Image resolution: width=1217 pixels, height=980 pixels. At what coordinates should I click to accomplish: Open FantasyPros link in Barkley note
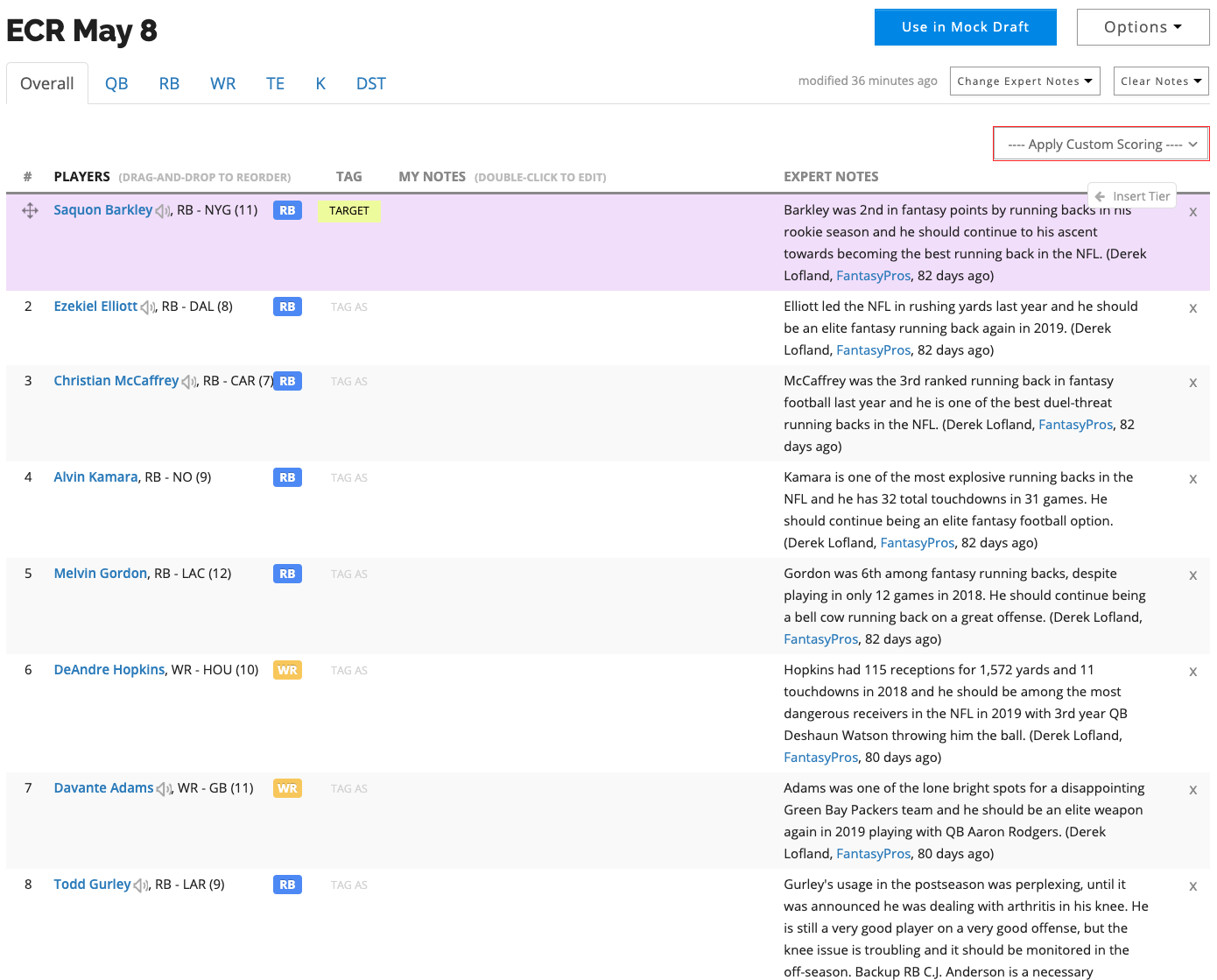[874, 276]
